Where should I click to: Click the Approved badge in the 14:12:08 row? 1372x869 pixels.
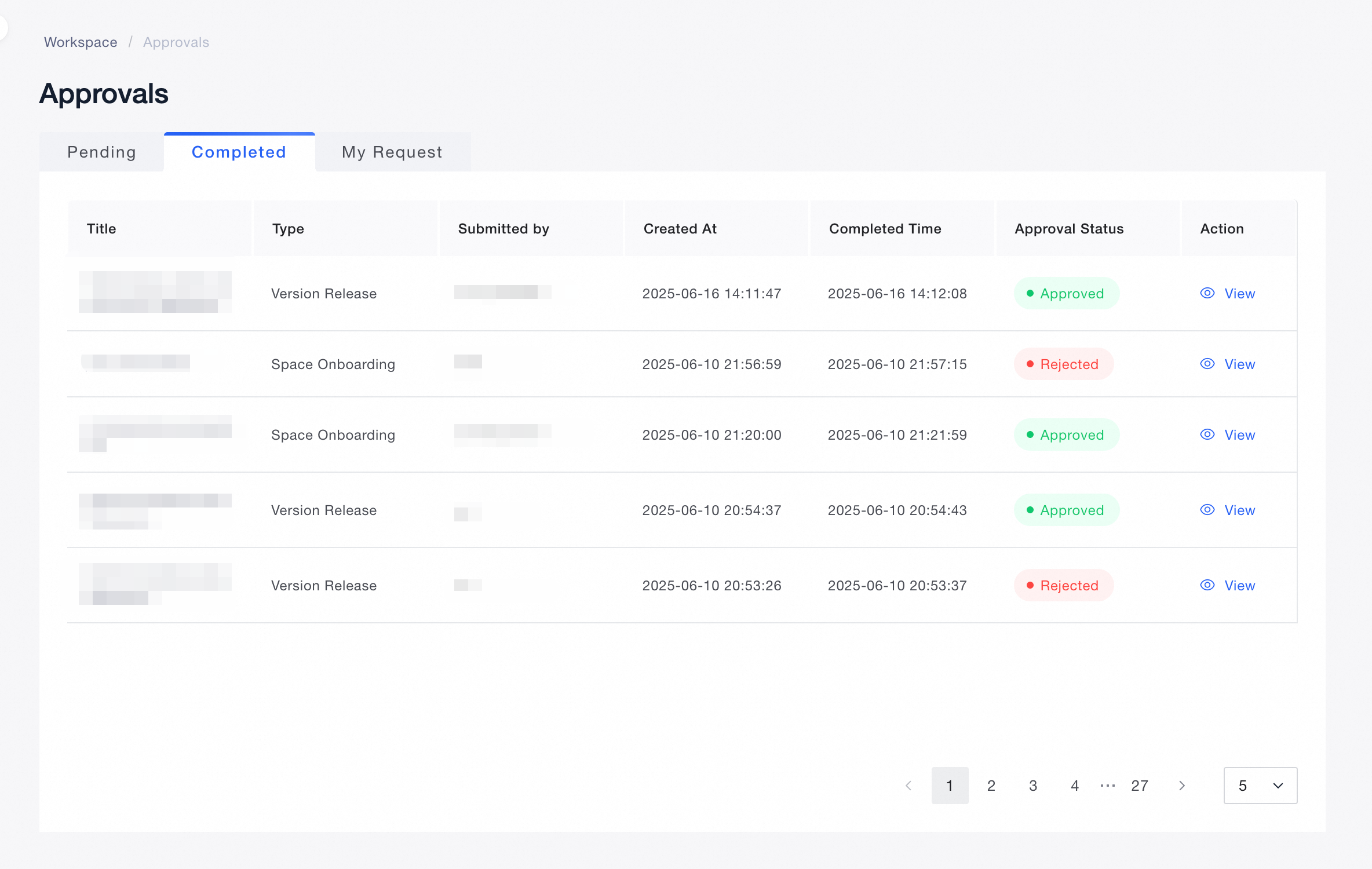point(1066,293)
